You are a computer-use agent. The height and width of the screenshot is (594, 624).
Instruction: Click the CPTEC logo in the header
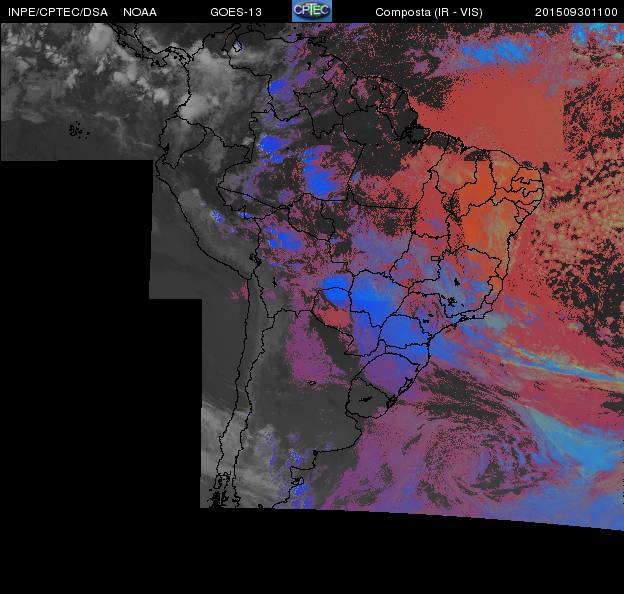pyautogui.click(x=312, y=11)
